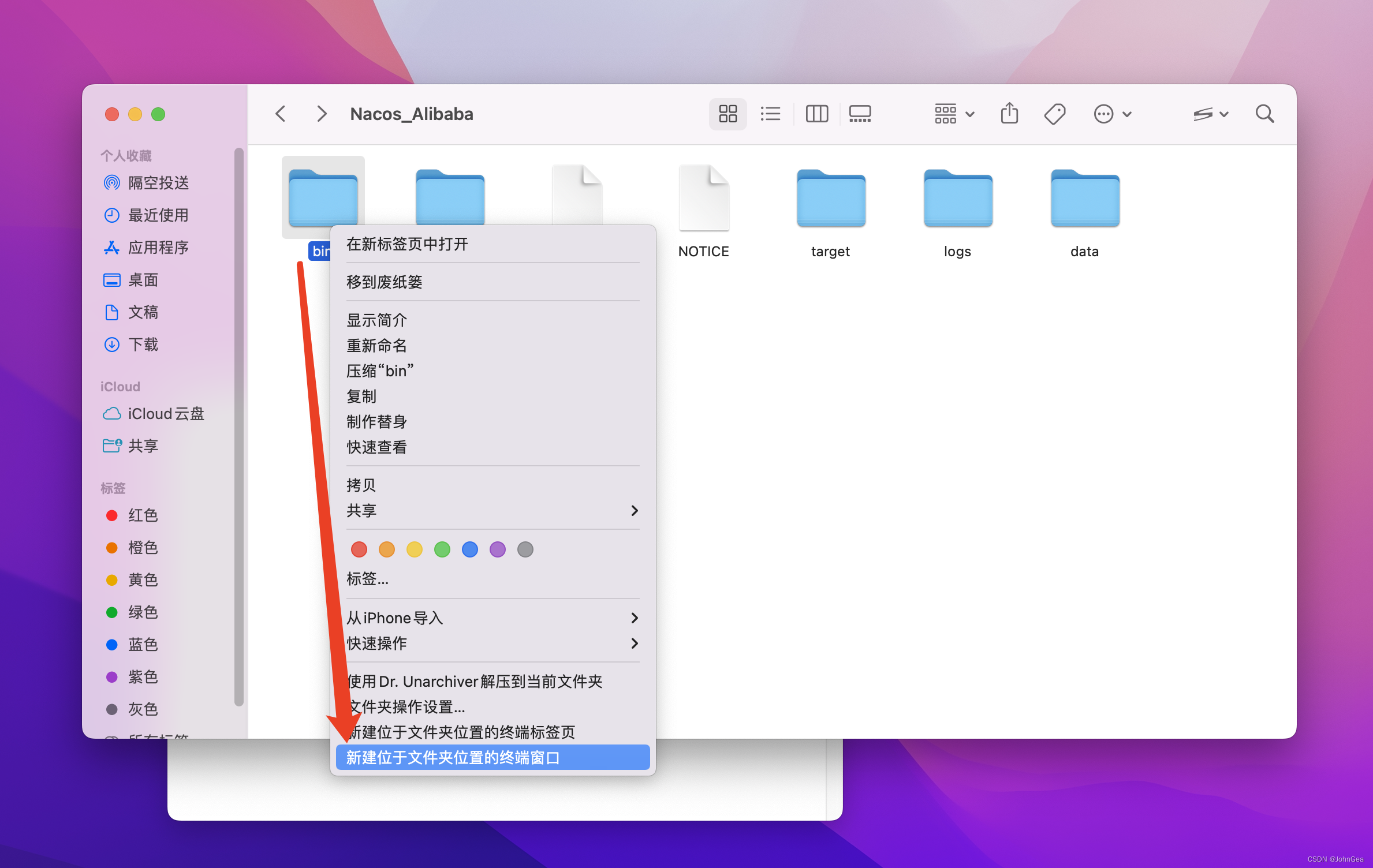Open Finder search magnifier
1373x868 pixels.
pos(1264,114)
